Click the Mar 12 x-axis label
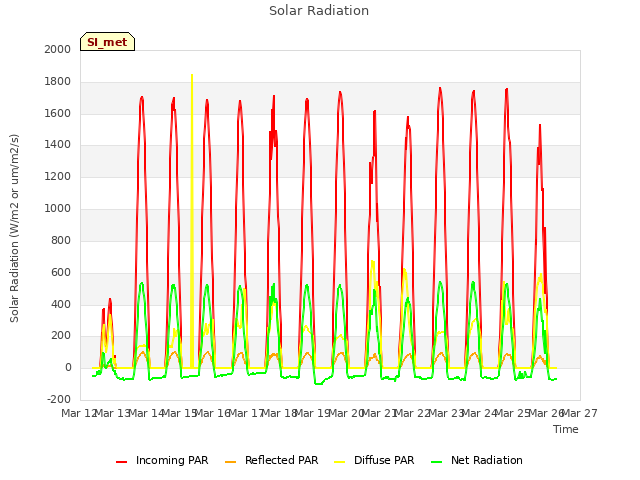This screenshot has height=480, width=640. click(79, 413)
